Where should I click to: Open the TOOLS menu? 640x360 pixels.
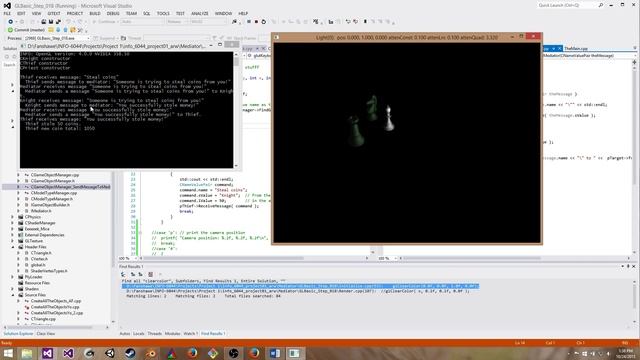(163, 13)
